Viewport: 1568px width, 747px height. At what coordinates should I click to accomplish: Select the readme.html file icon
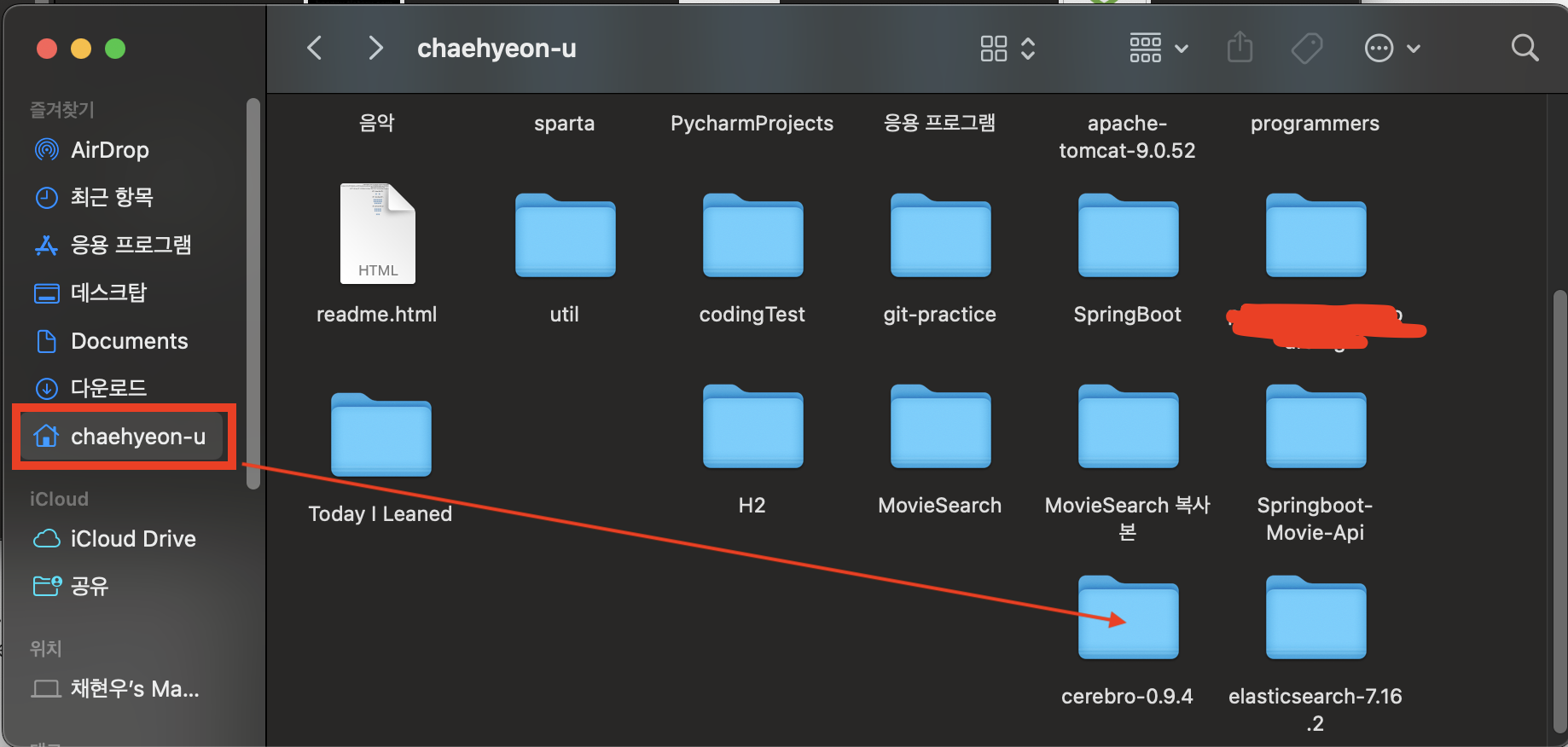click(377, 234)
